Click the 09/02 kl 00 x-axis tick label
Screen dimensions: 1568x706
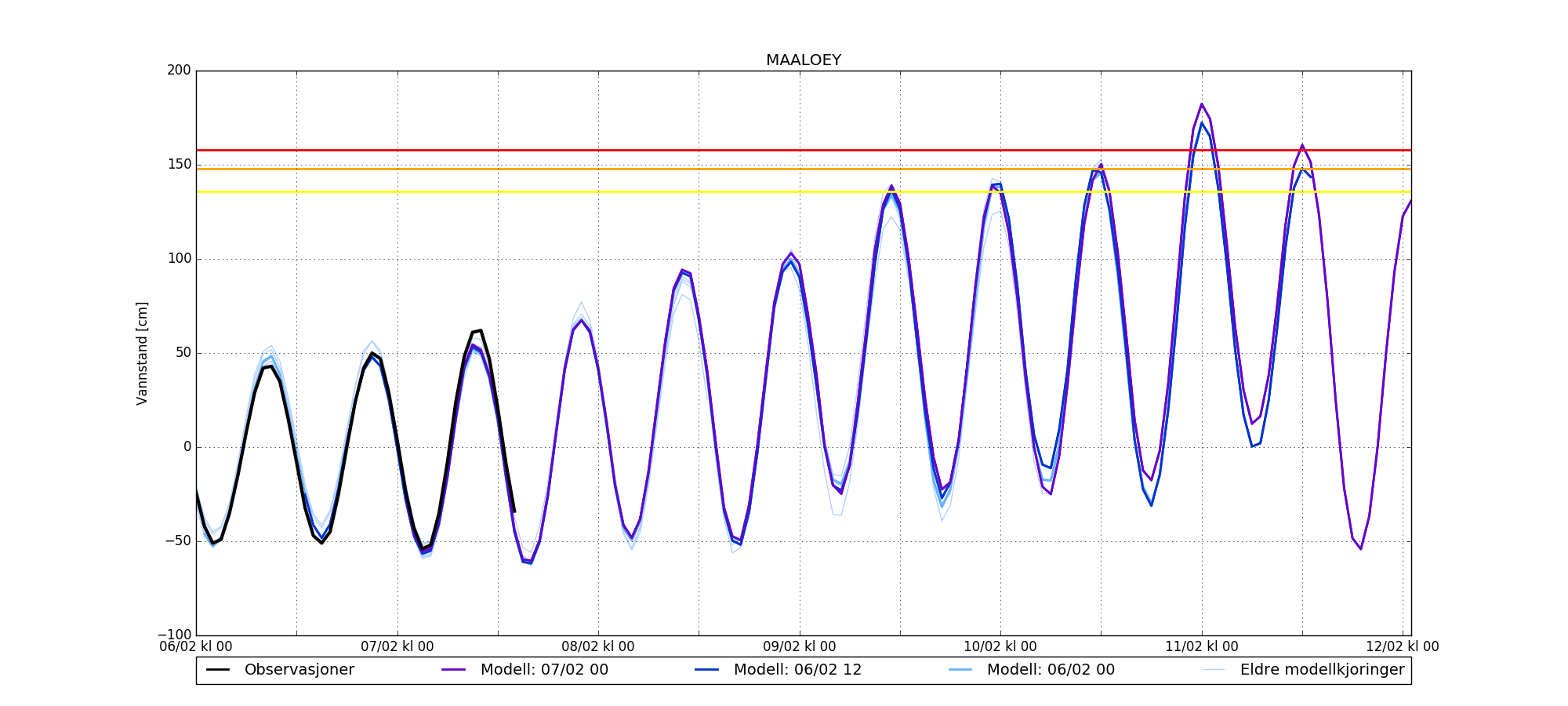pos(800,647)
